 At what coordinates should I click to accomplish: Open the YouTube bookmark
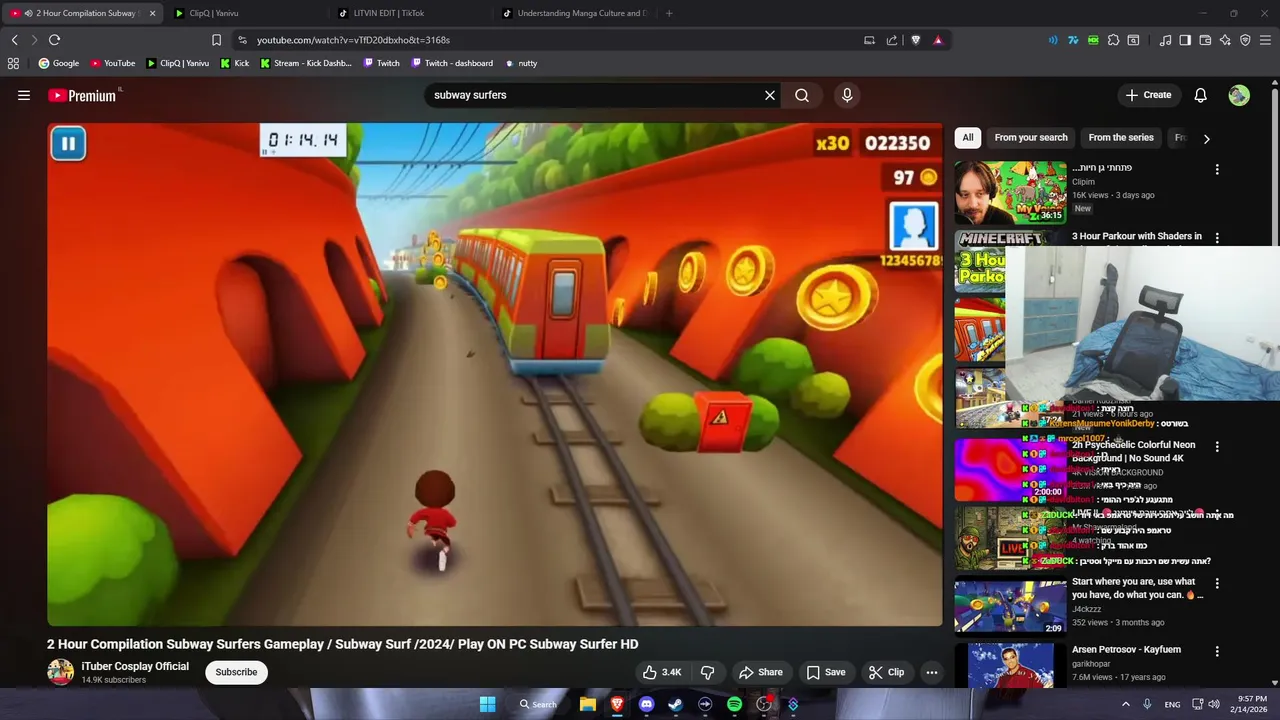112,63
